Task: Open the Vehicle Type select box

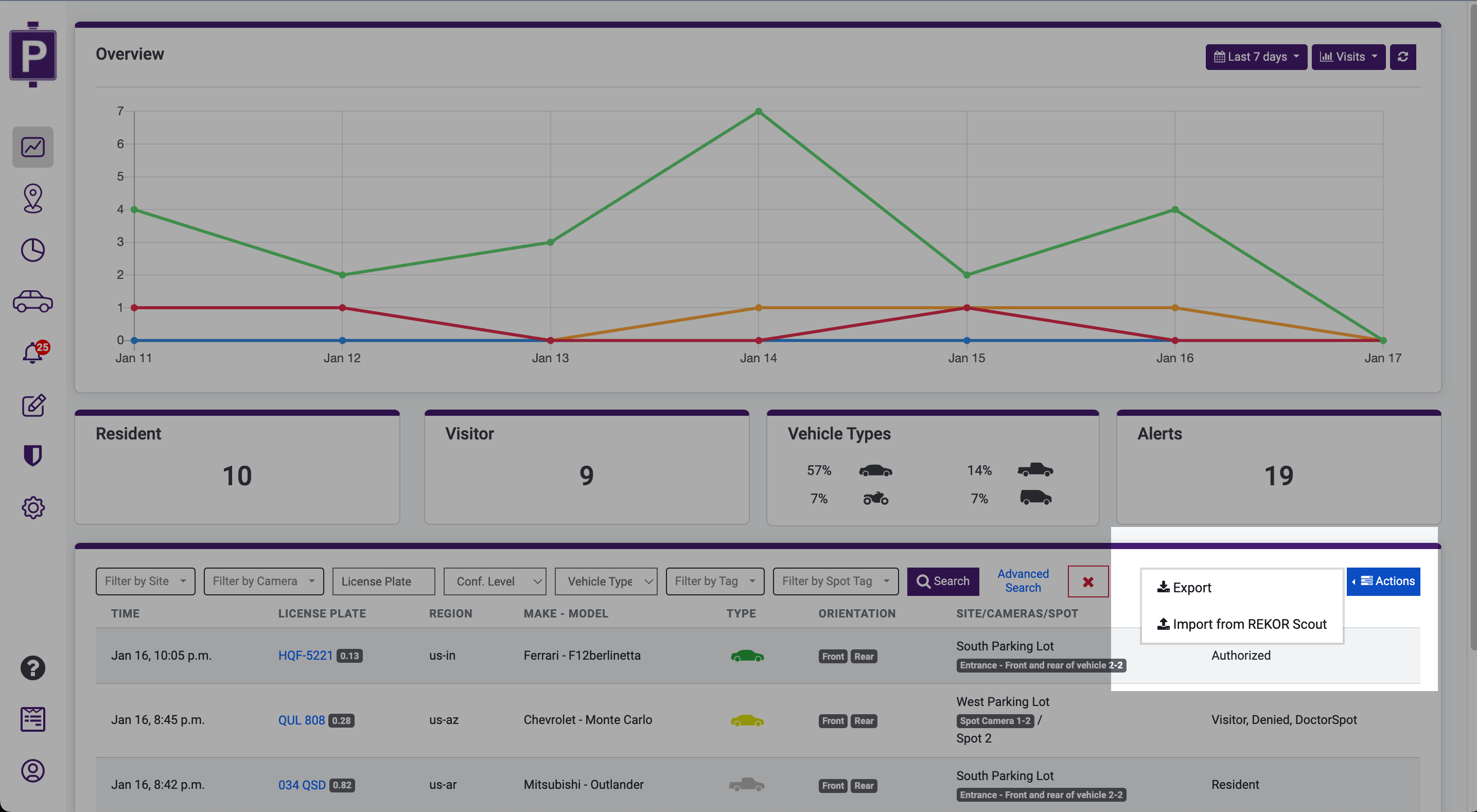Action: pos(606,581)
